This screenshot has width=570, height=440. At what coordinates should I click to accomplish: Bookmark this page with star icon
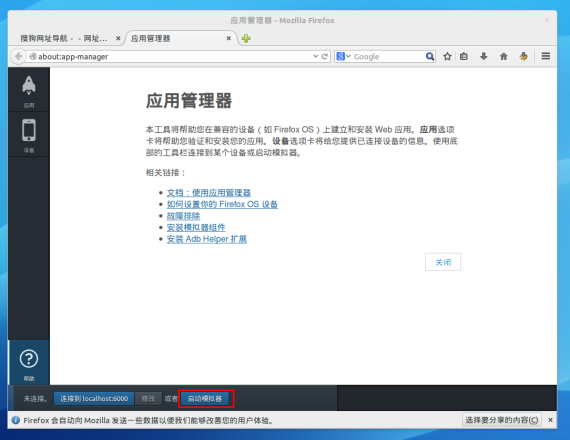[447, 56]
